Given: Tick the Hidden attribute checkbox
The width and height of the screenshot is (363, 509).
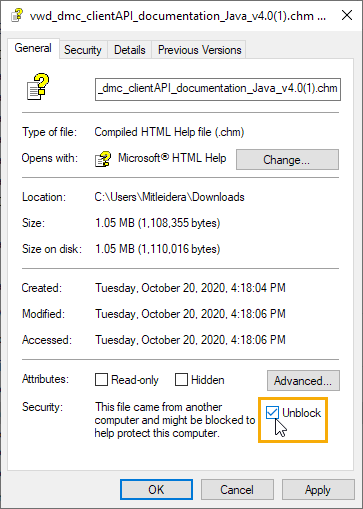Looking at the screenshot, I should click(181, 380).
